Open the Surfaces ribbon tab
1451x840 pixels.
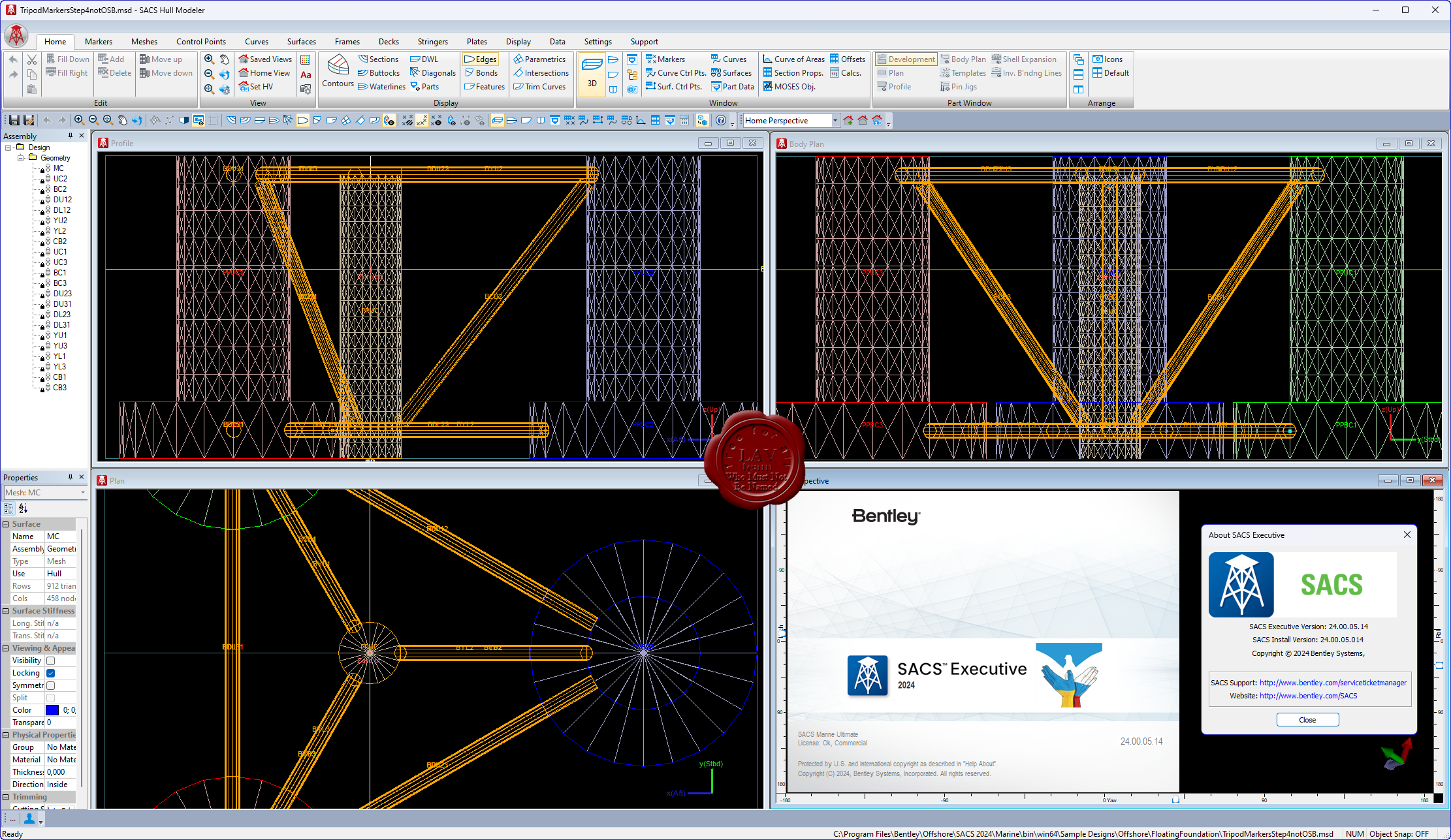click(x=301, y=41)
